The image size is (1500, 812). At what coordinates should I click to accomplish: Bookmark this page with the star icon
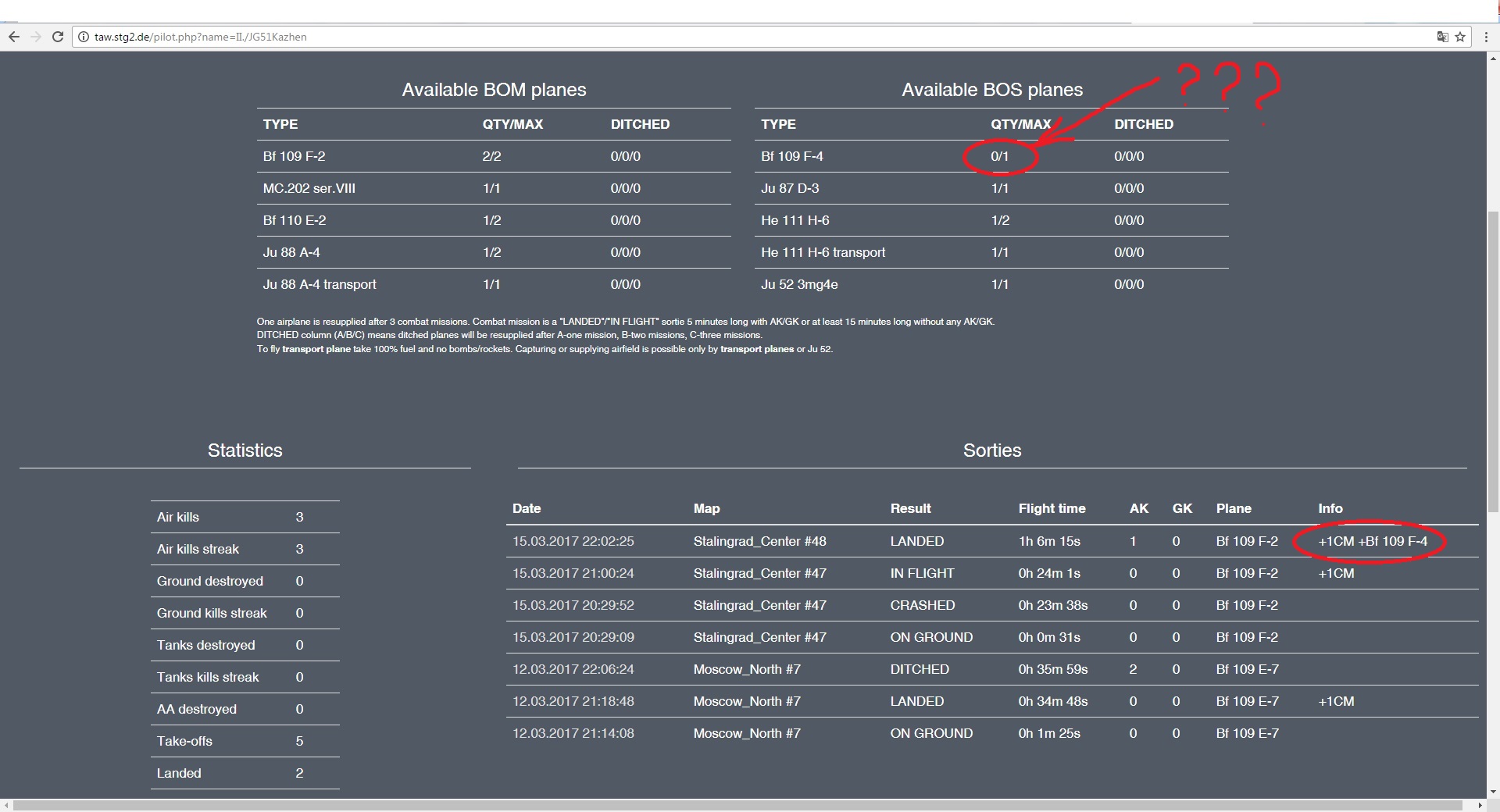[1460, 37]
